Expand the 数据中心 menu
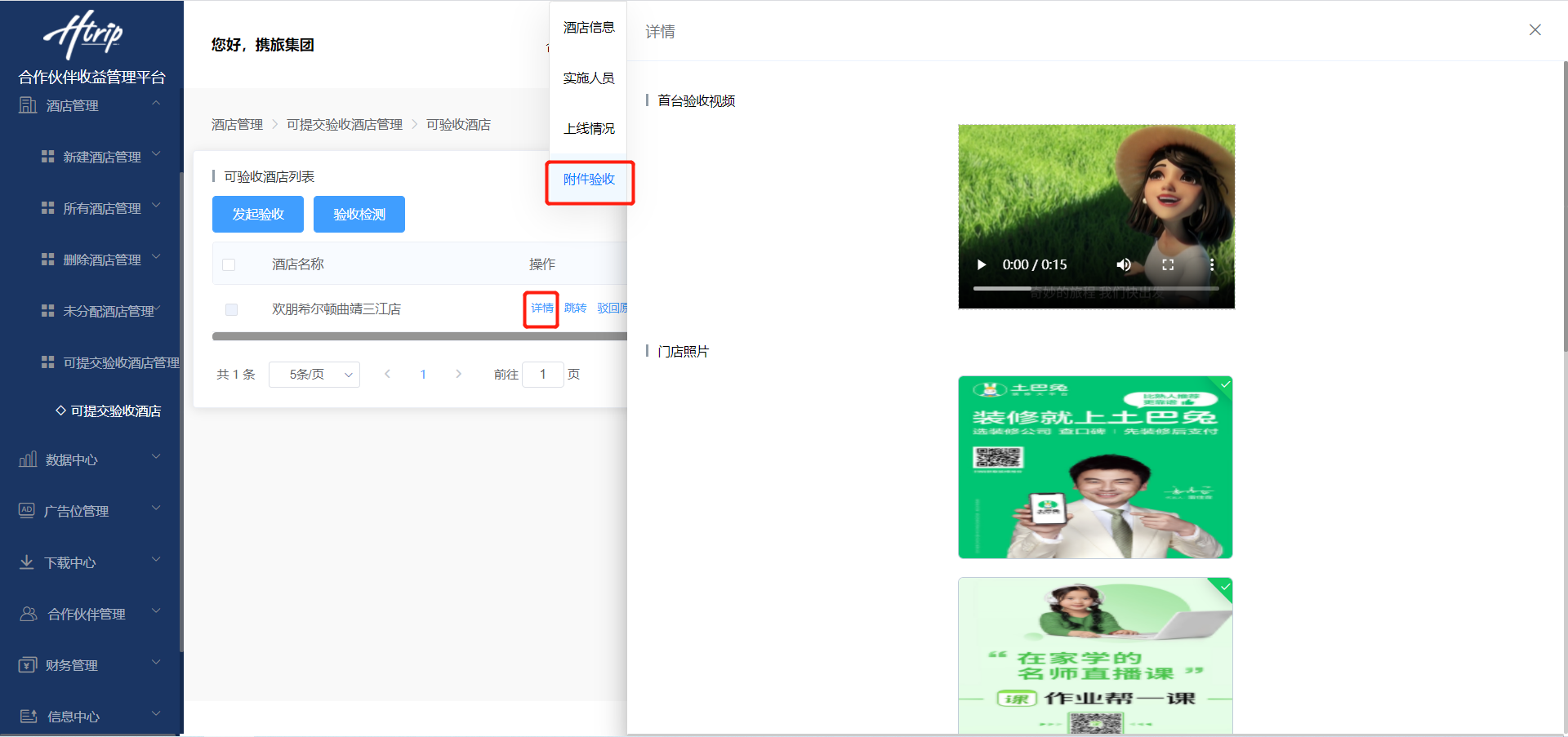The image size is (1568, 737). tap(156, 456)
